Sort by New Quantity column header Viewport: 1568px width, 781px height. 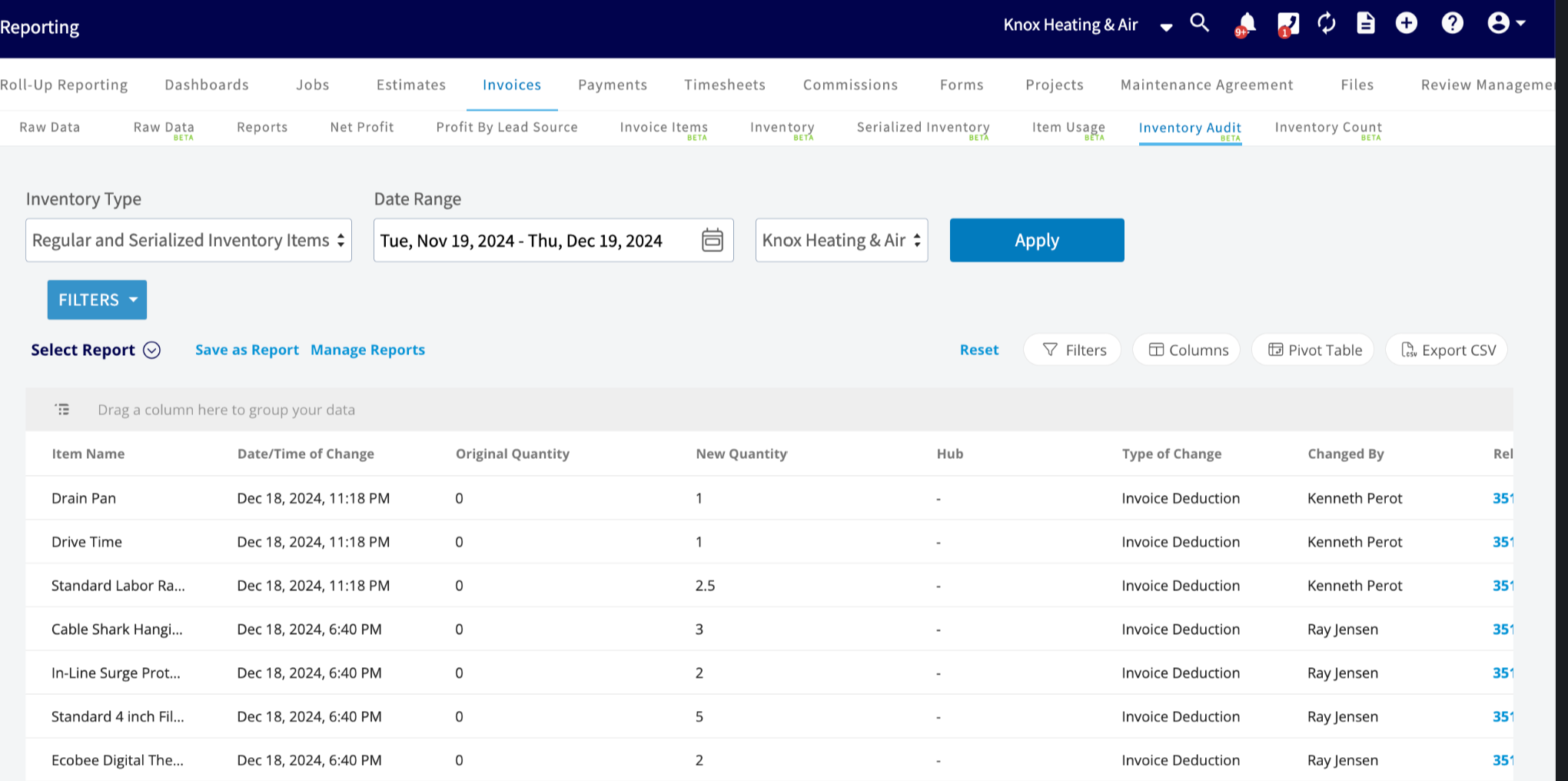pos(742,454)
